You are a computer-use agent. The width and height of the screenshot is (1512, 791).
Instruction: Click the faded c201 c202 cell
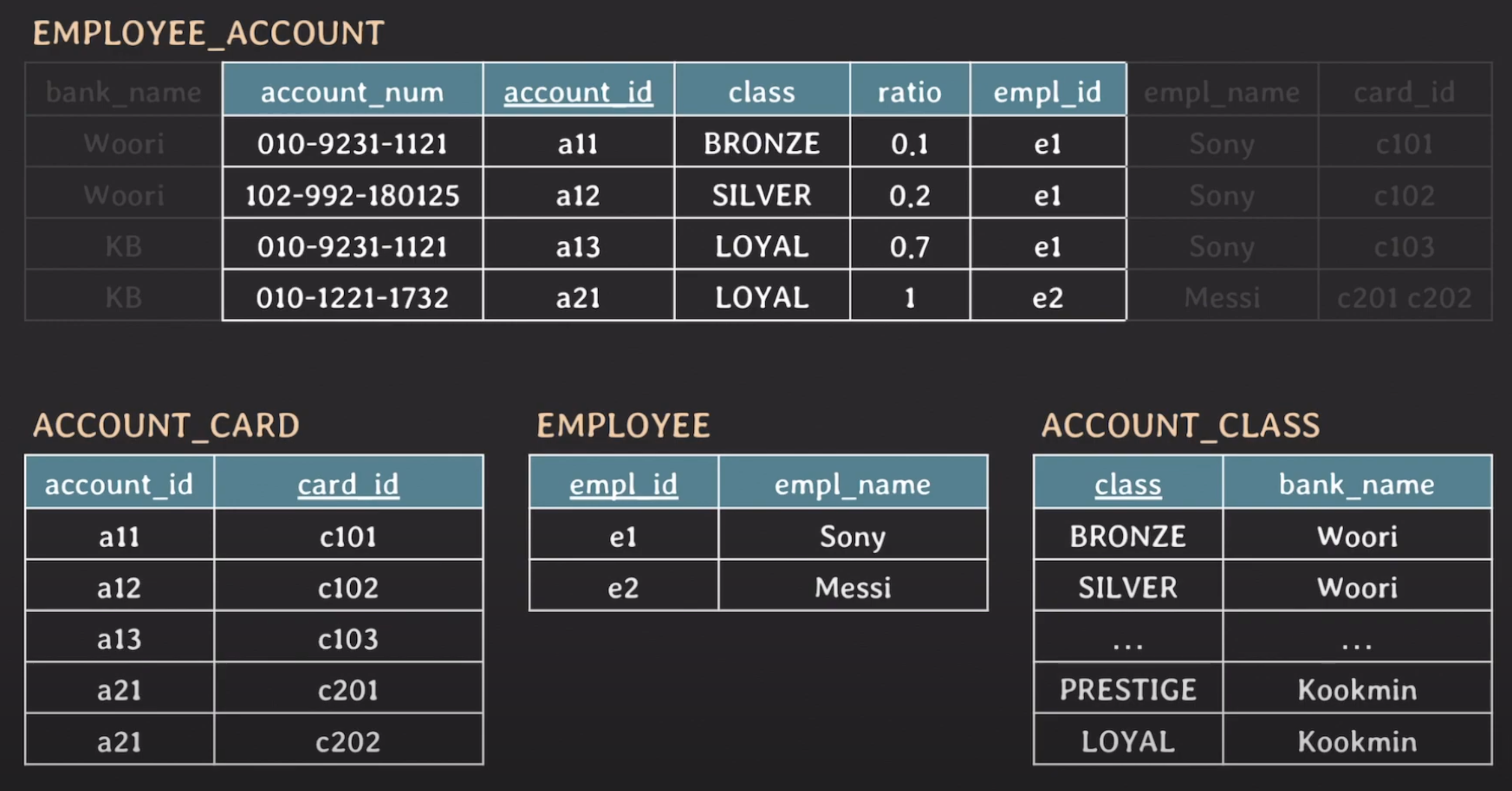coord(1404,298)
